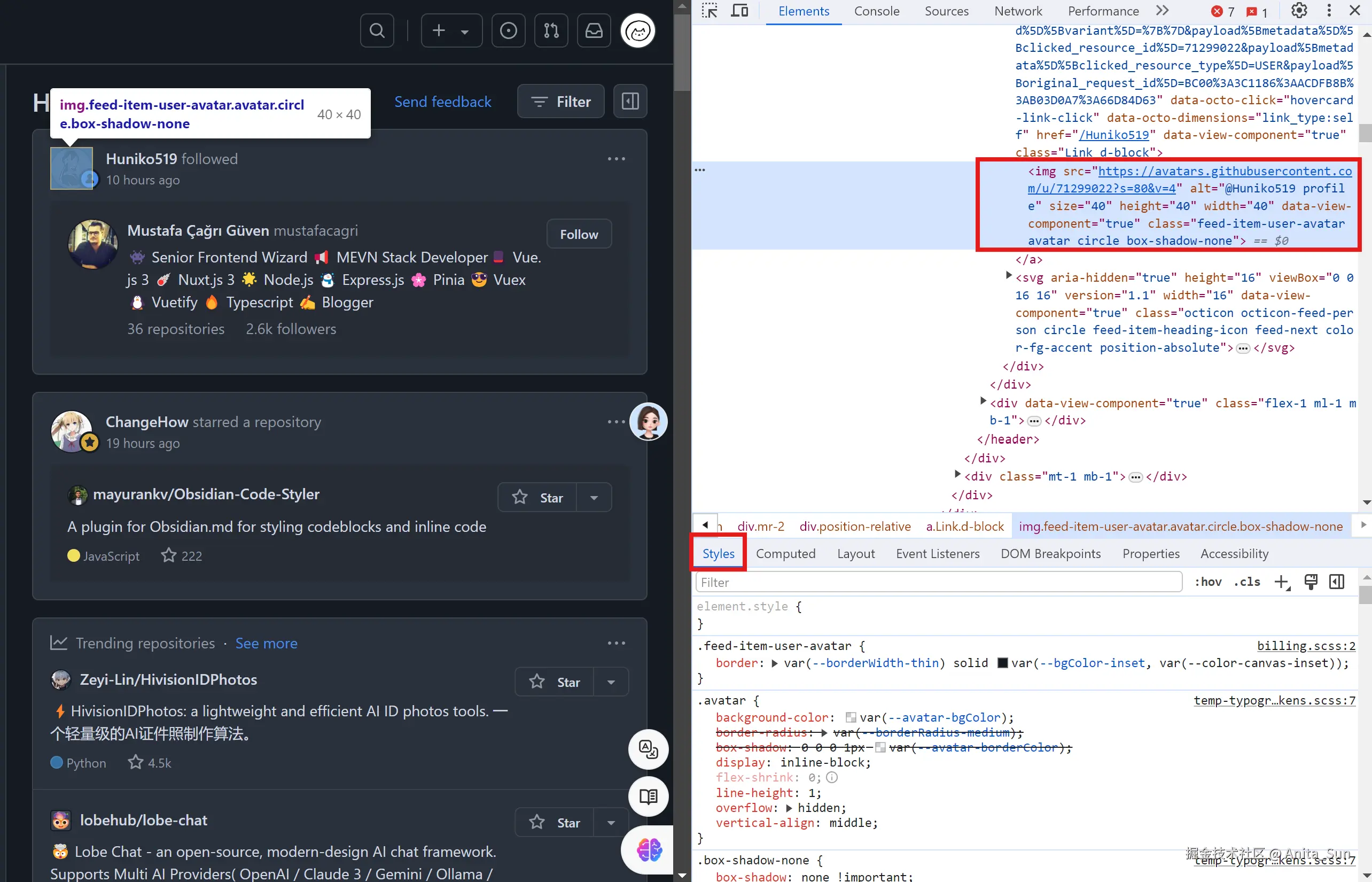Follow Mustafa Çağrı Güven
The image size is (1372, 882).
pos(579,234)
